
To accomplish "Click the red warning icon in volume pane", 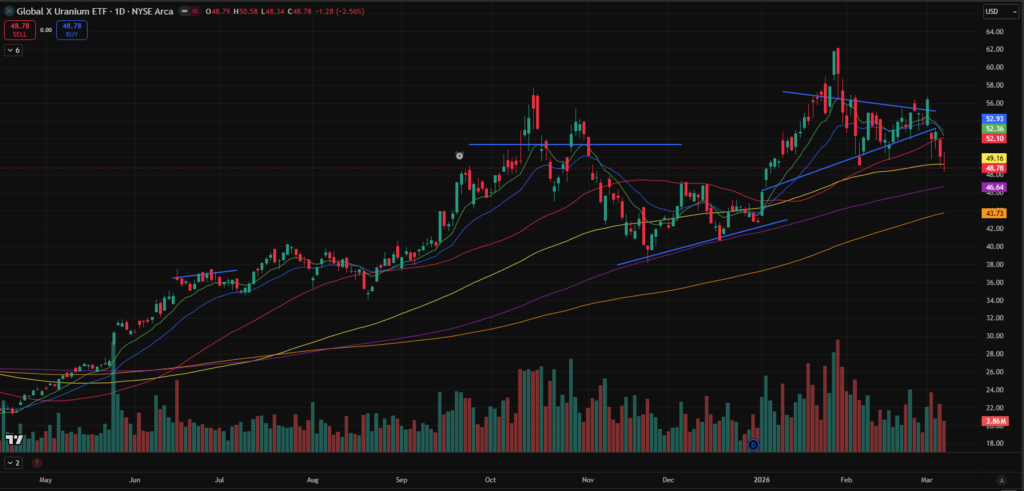I will (37, 463).
